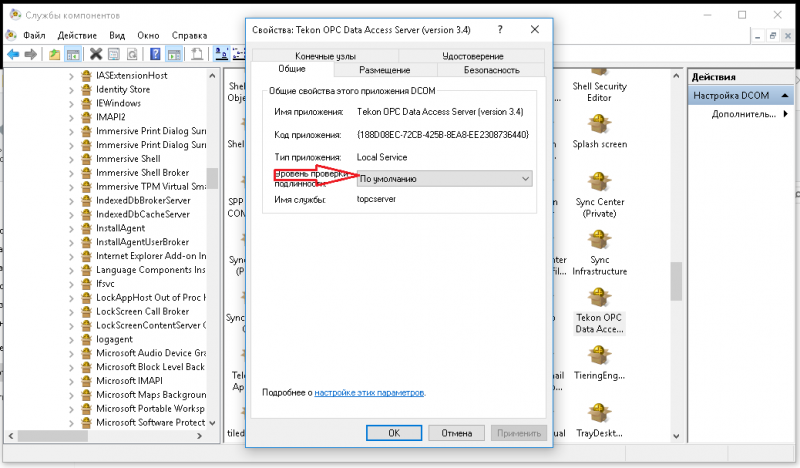Expand the IASExtensionHost tree node
Viewport: 800px width, 468px height.
click(72, 76)
